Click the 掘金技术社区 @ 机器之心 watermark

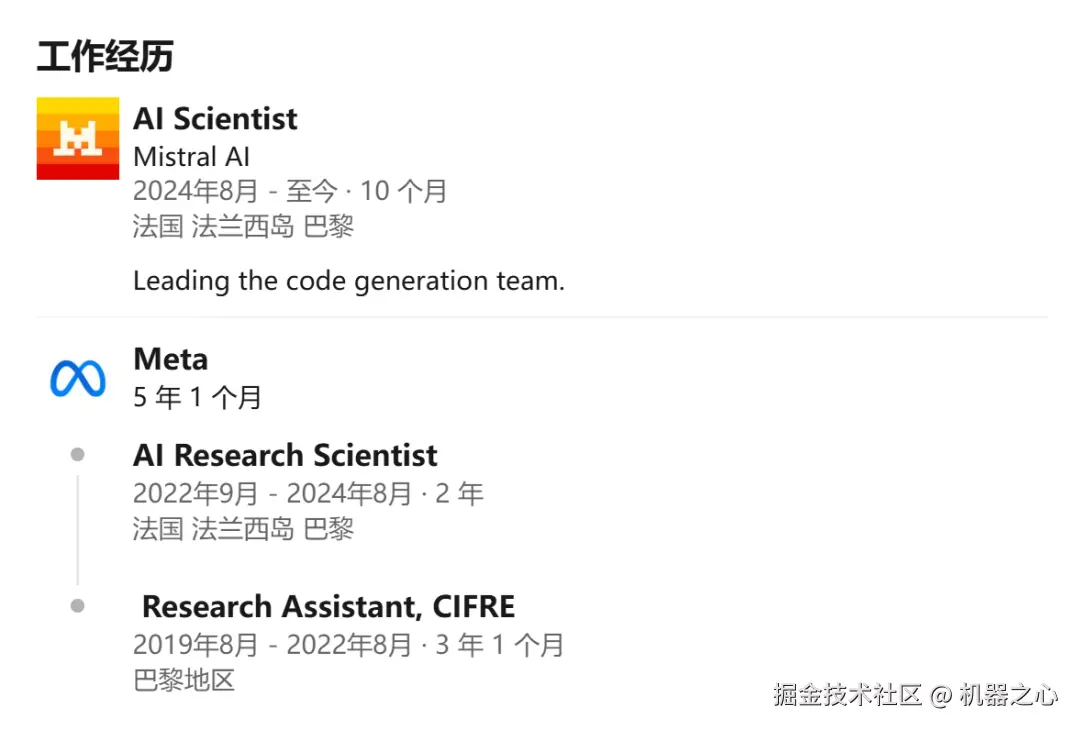tap(914, 695)
